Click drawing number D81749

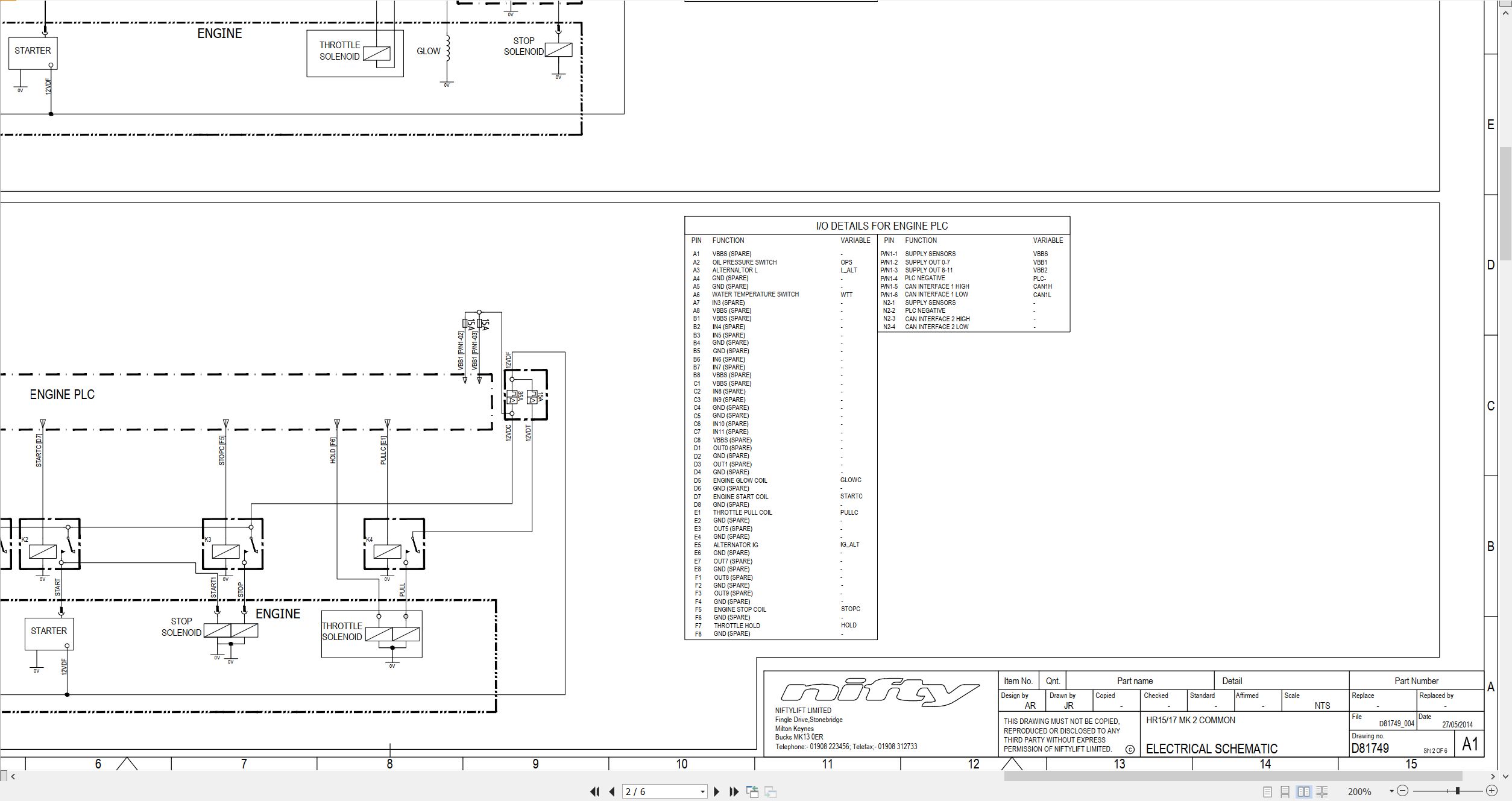[1370, 749]
